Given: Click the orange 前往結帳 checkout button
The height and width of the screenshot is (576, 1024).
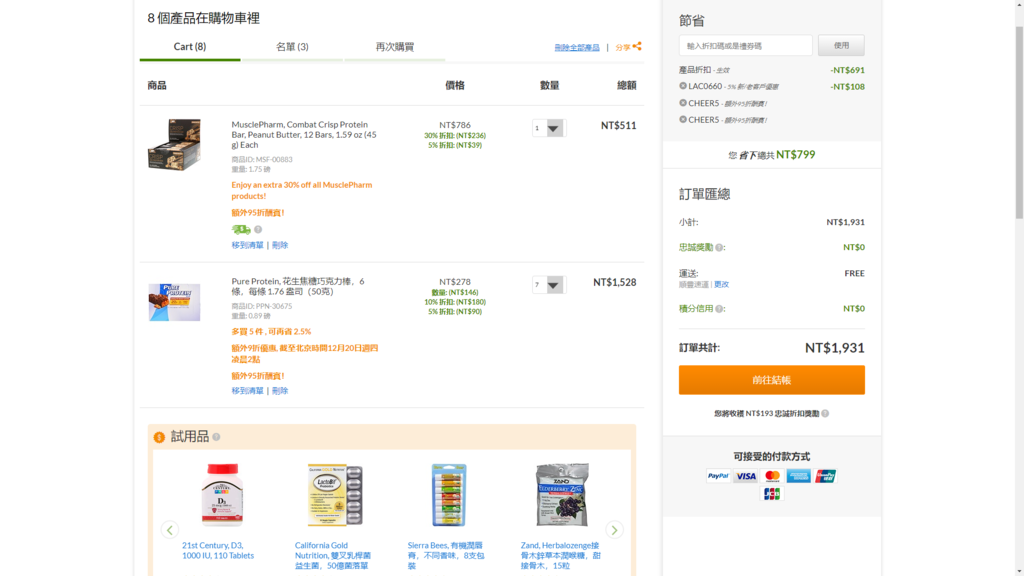Looking at the screenshot, I should click(x=771, y=380).
